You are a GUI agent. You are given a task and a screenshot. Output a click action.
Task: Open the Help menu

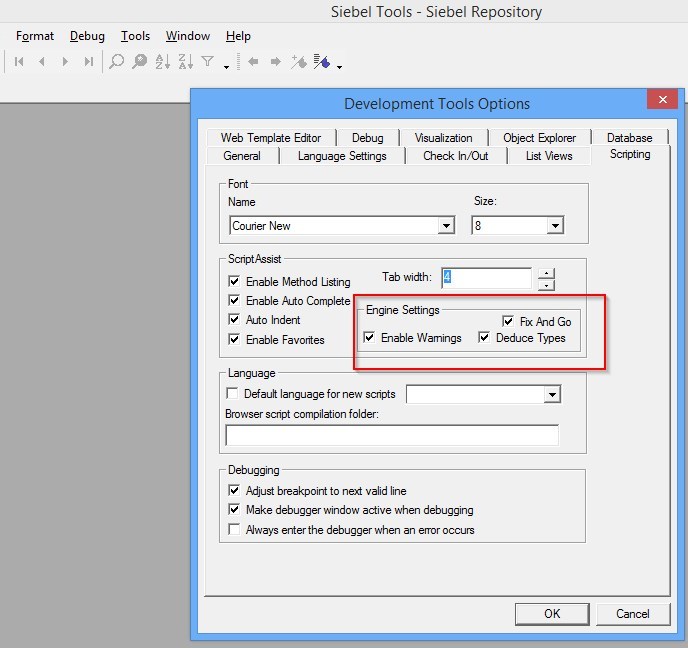(238, 36)
